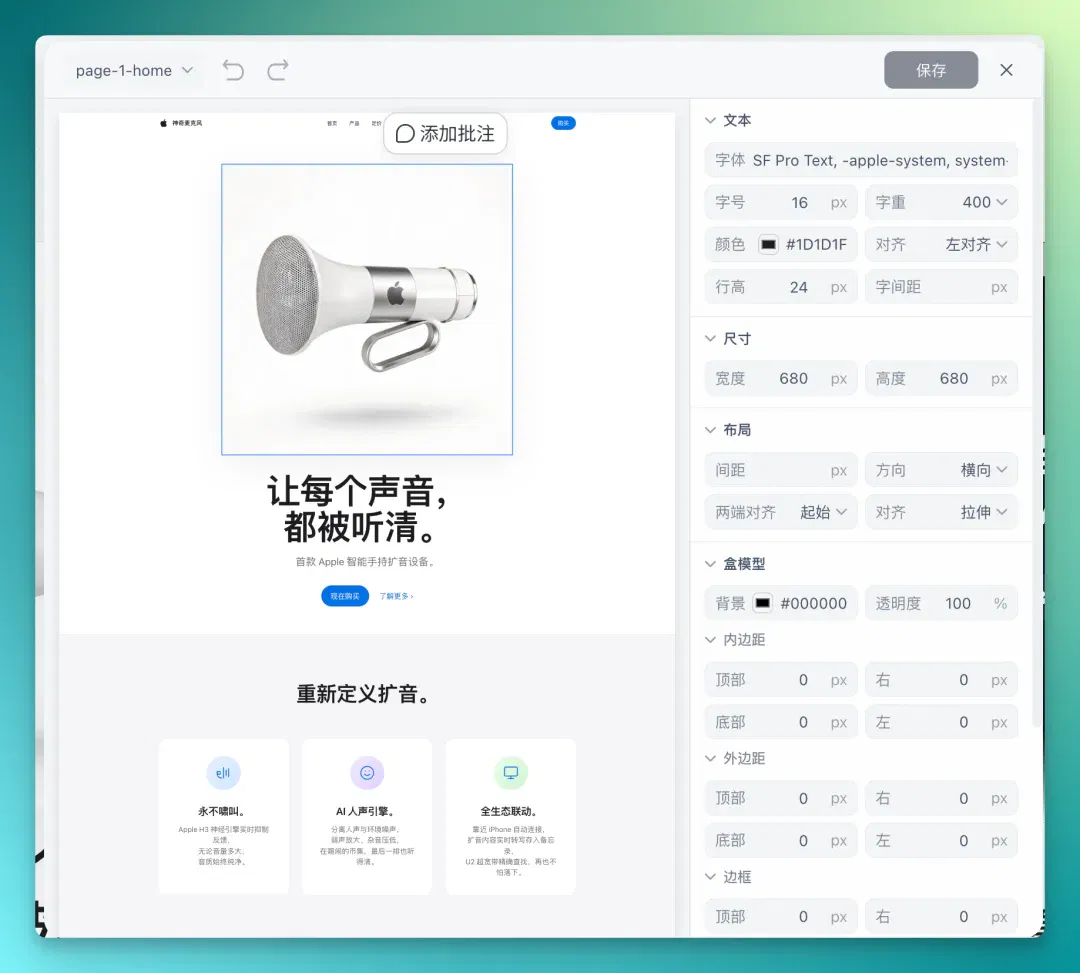Click the 产品 nav item in preview
The height and width of the screenshot is (973, 1080).
354,123
